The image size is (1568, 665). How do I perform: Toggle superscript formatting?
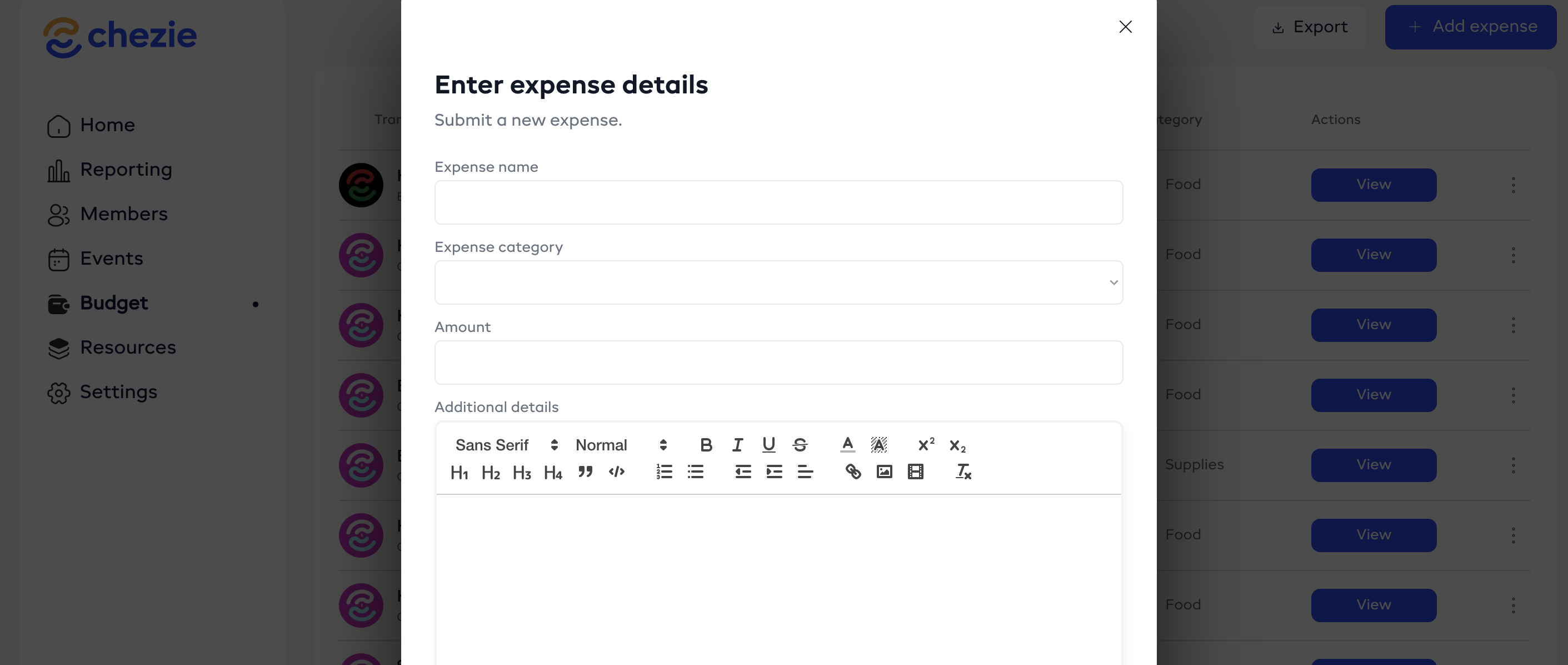click(x=926, y=445)
